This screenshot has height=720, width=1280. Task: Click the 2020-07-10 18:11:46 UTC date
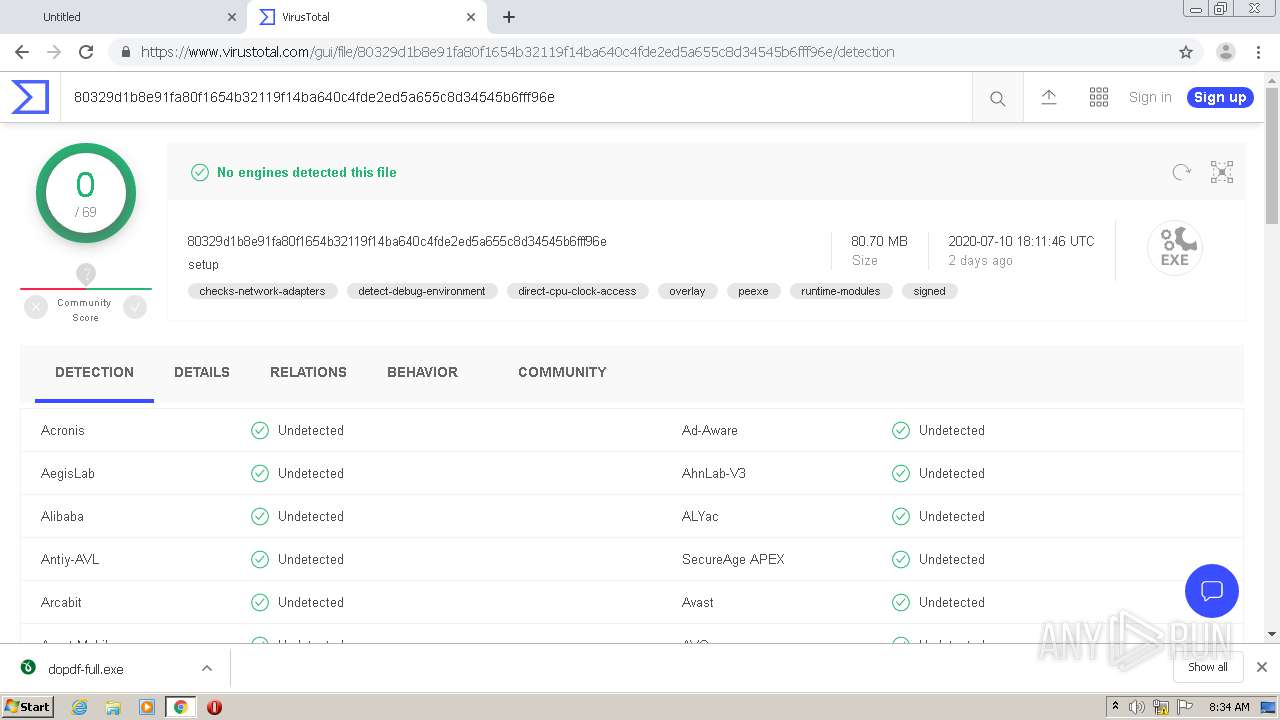pos(1021,241)
